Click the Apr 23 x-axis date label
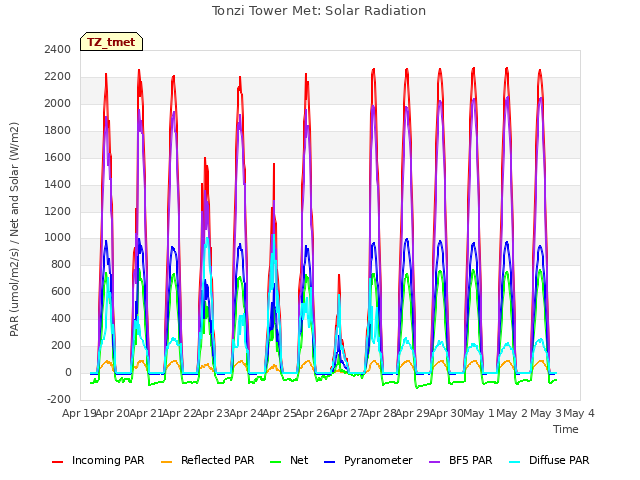This screenshot has height=480, width=640. point(212,413)
